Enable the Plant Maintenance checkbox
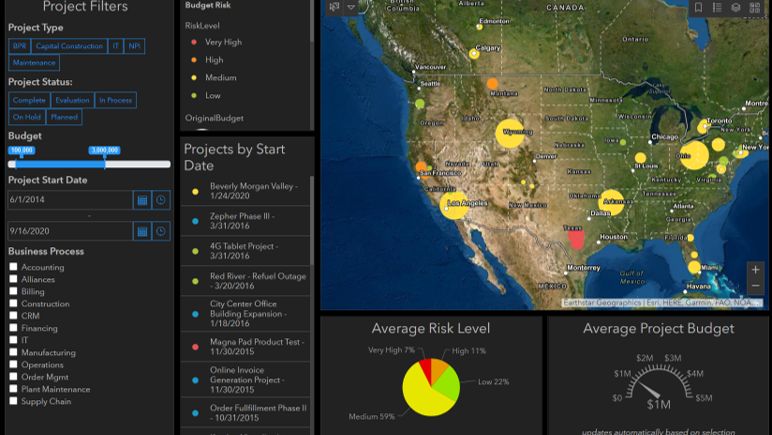 [13, 389]
